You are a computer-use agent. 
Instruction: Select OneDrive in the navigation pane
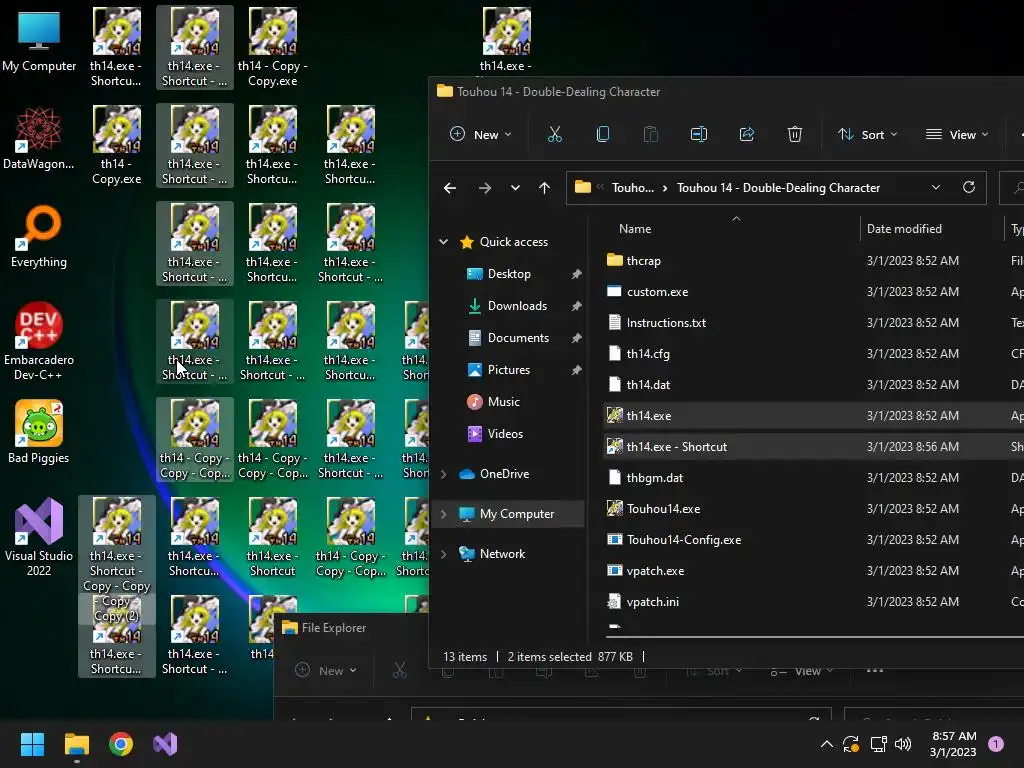(504, 474)
